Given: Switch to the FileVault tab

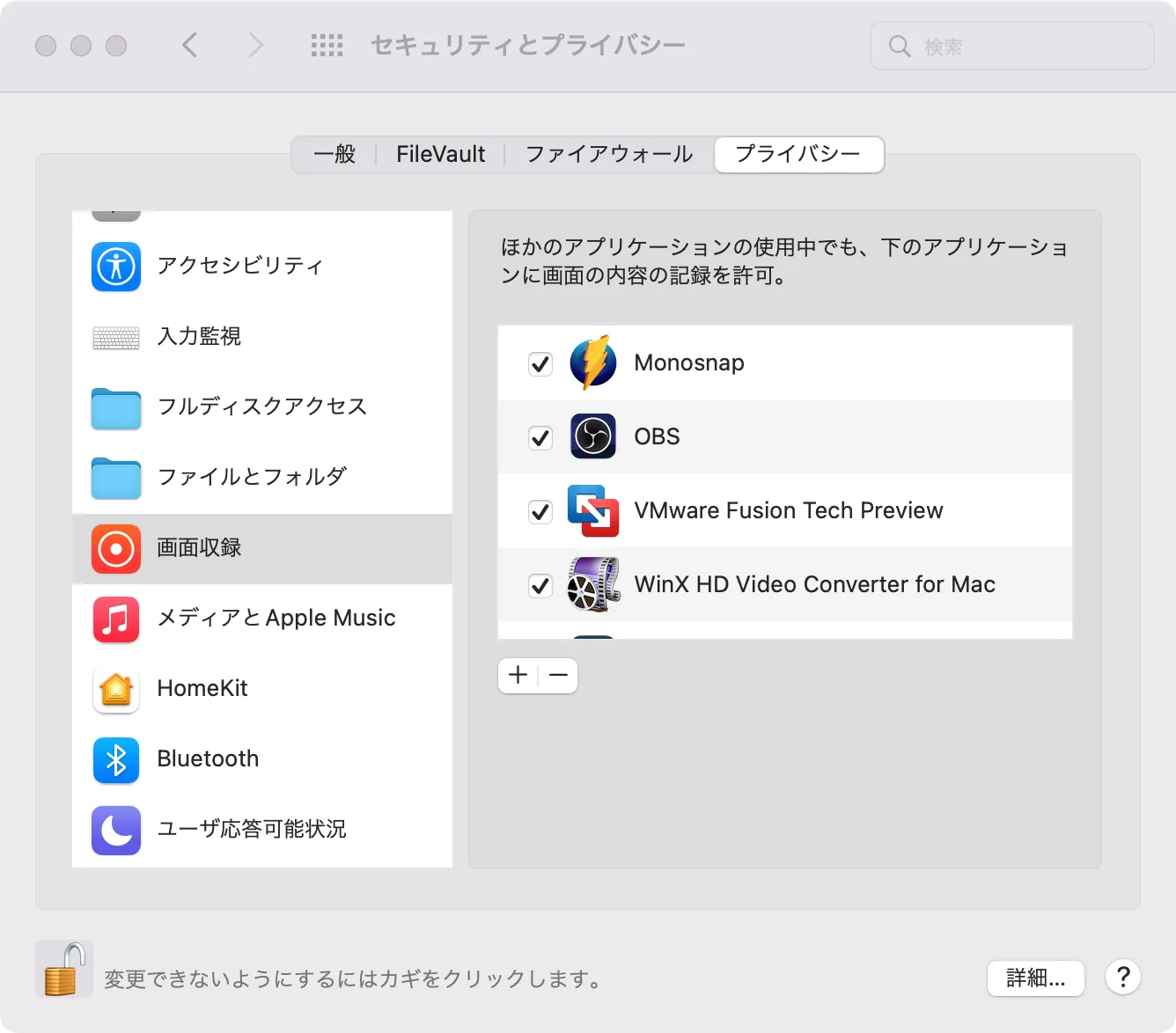Looking at the screenshot, I should pos(440,154).
